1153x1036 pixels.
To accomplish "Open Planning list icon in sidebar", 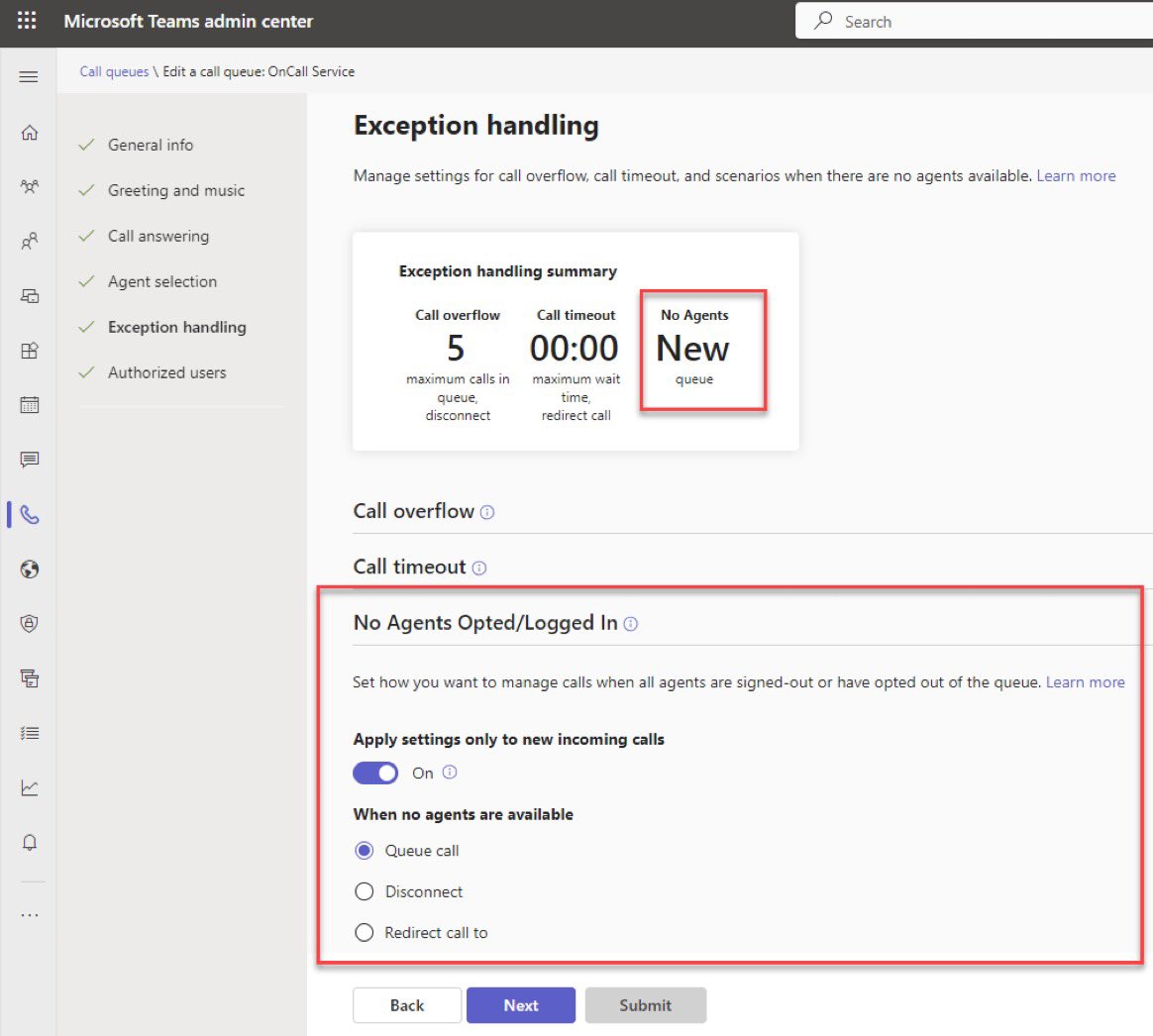I will point(30,733).
